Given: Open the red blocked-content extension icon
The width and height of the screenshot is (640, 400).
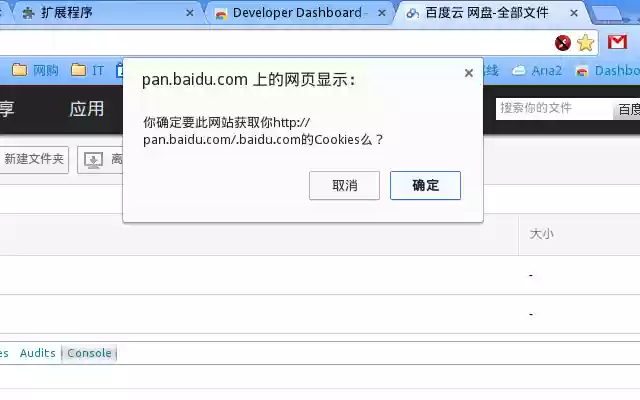Looking at the screenshot, I should coord(563,42).
